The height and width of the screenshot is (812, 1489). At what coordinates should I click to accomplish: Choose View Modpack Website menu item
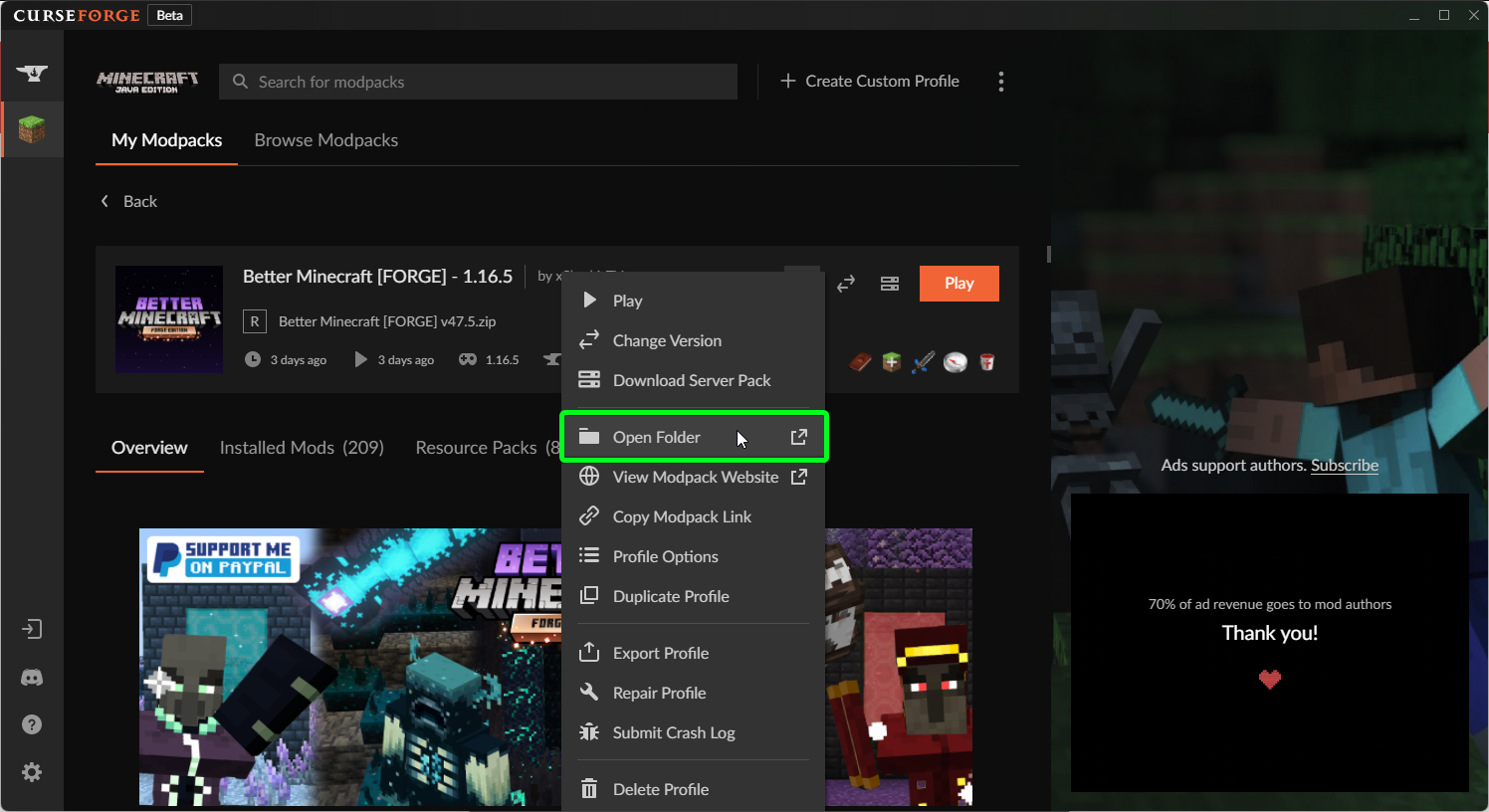694,477
